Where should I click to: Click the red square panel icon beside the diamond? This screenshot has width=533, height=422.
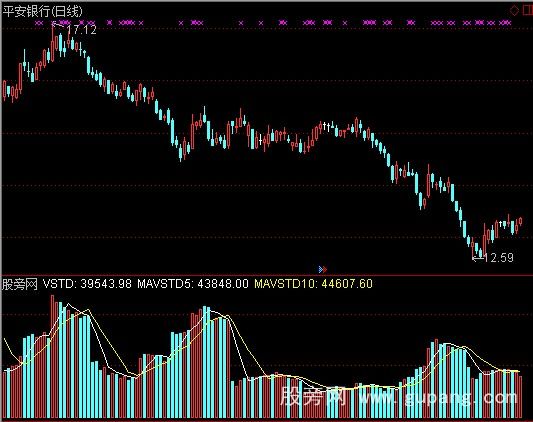528,10
